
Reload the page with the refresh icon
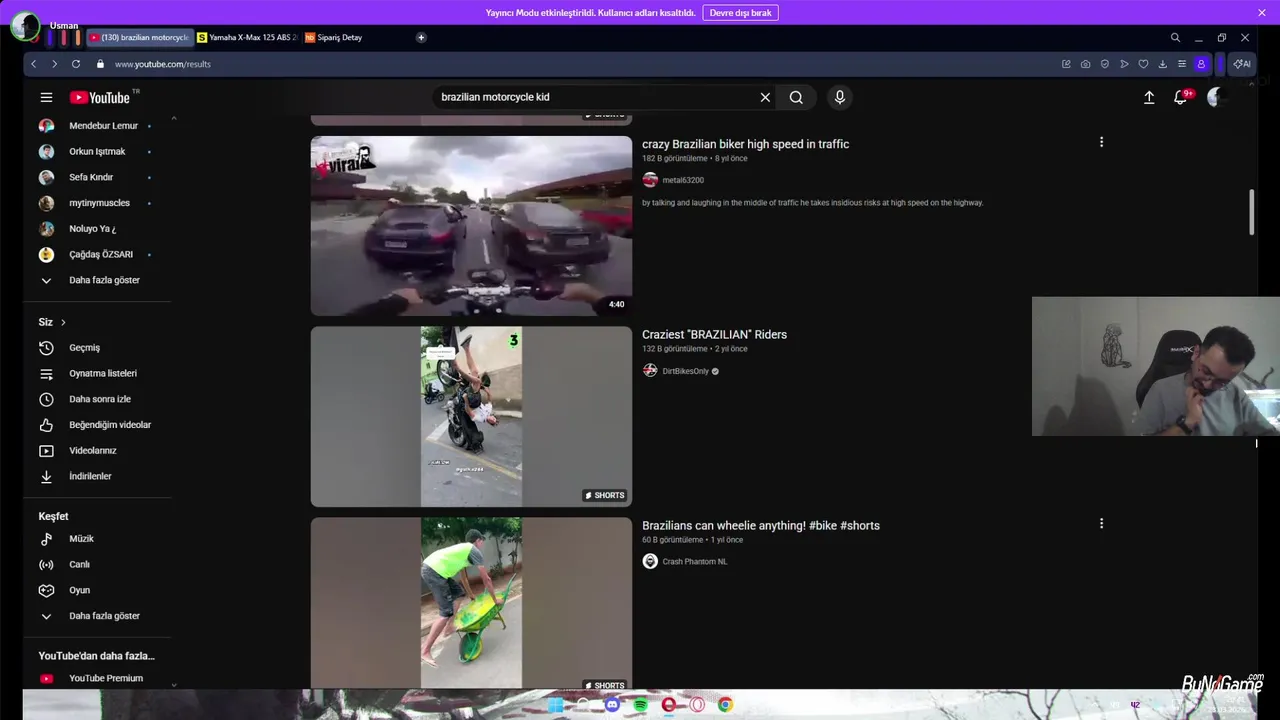pyautogui.click(x=76, y=64)
